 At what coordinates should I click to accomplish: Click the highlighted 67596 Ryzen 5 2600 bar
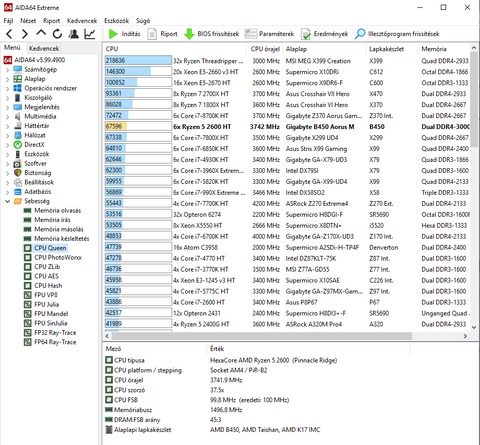138,126
